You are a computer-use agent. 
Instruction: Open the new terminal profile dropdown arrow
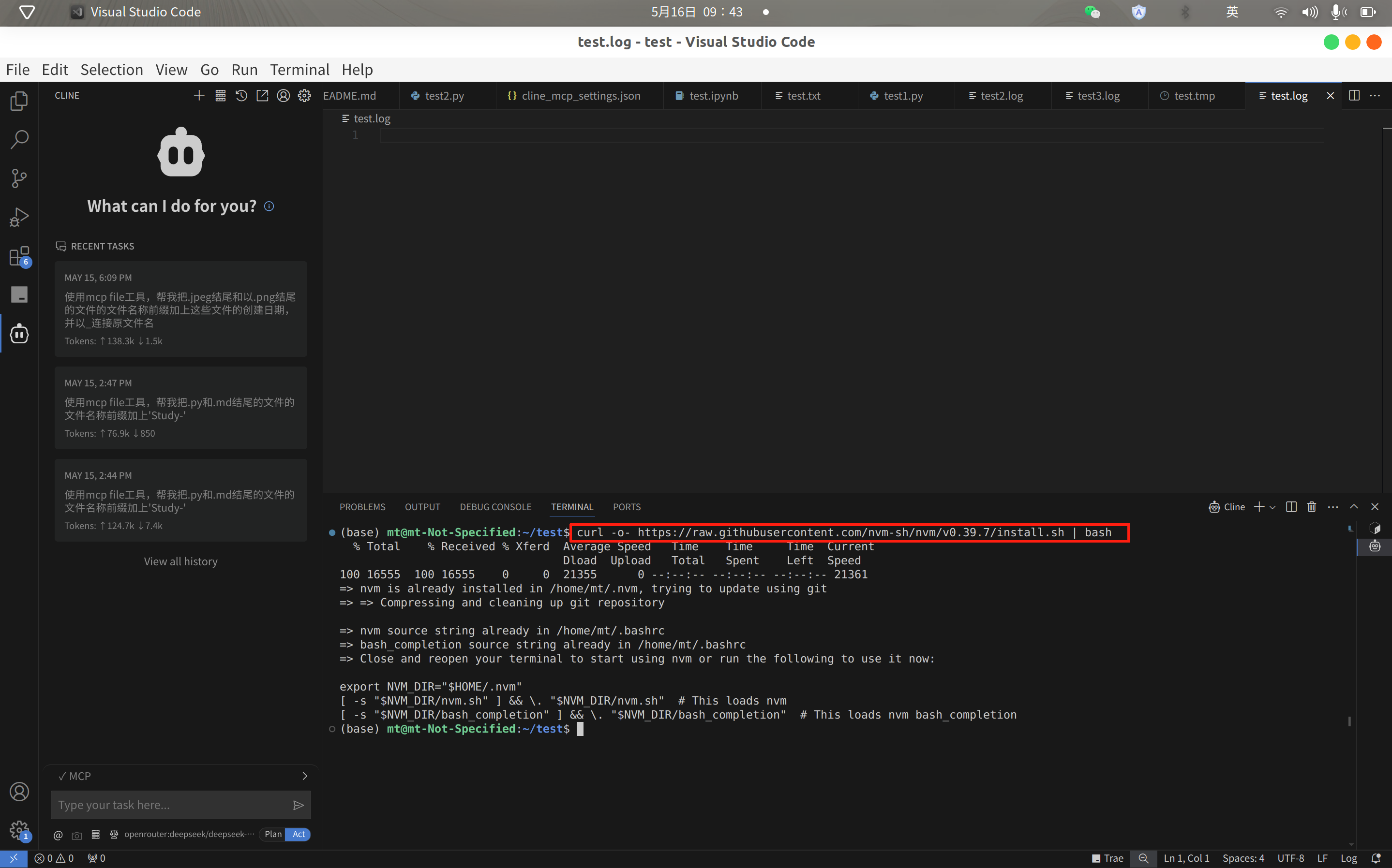(x=1273, y=507)
